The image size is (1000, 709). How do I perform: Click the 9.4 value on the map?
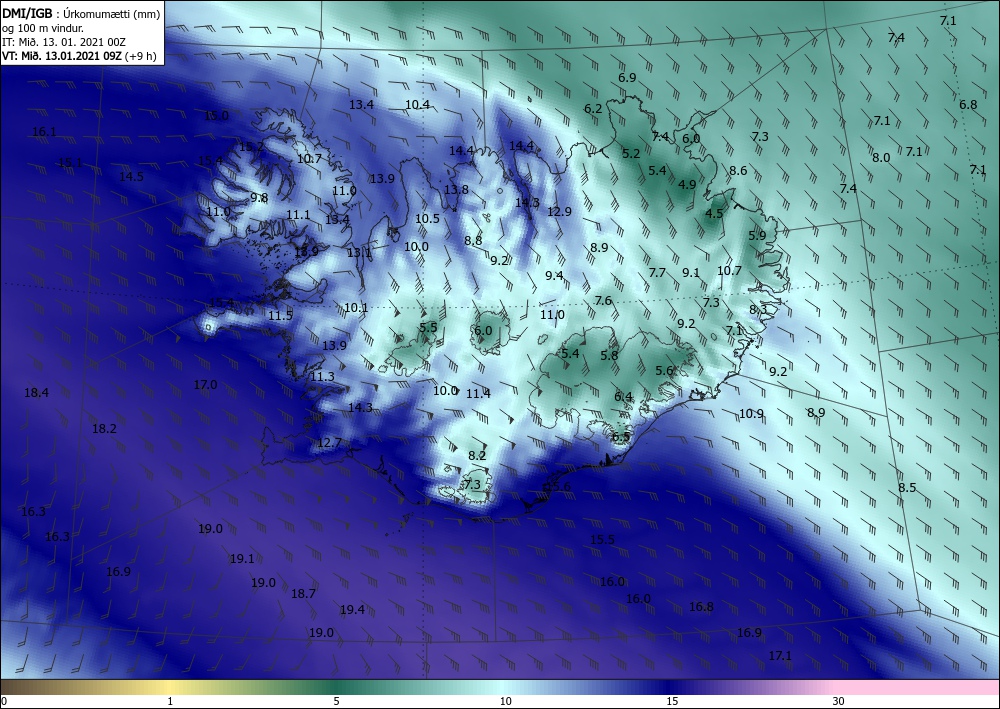click(x=554, y=275)
